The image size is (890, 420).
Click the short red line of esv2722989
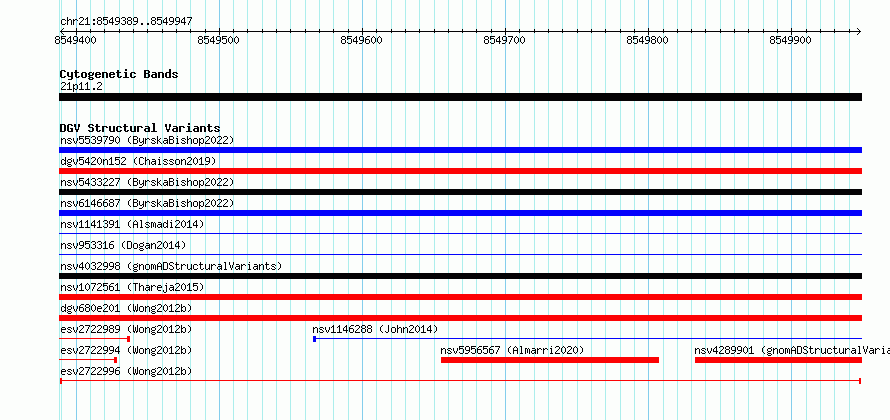click(x=95, y=339)
